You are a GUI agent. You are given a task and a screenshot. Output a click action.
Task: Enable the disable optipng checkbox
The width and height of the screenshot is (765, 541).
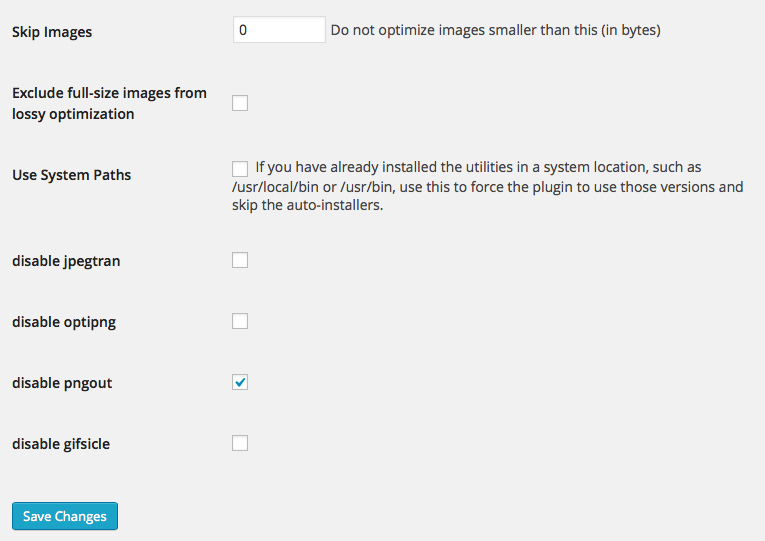pyautogui.click(x=240, y=321)
